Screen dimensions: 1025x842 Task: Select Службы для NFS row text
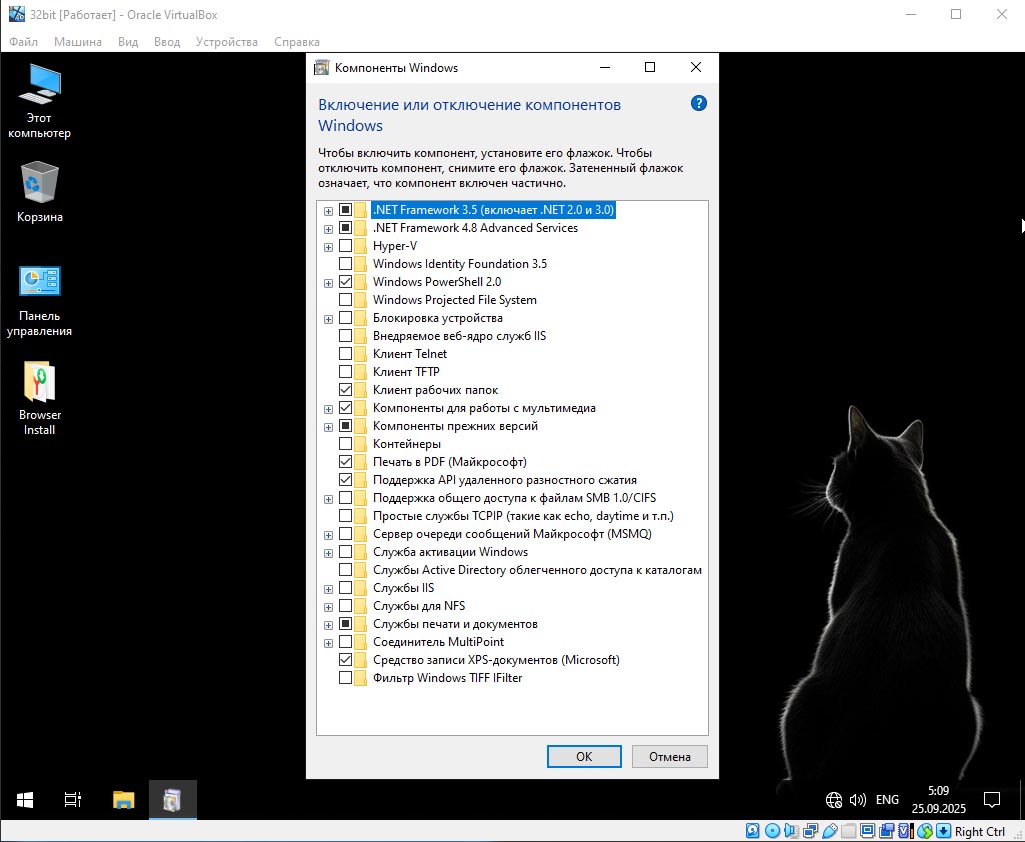(x=419, y=606)
